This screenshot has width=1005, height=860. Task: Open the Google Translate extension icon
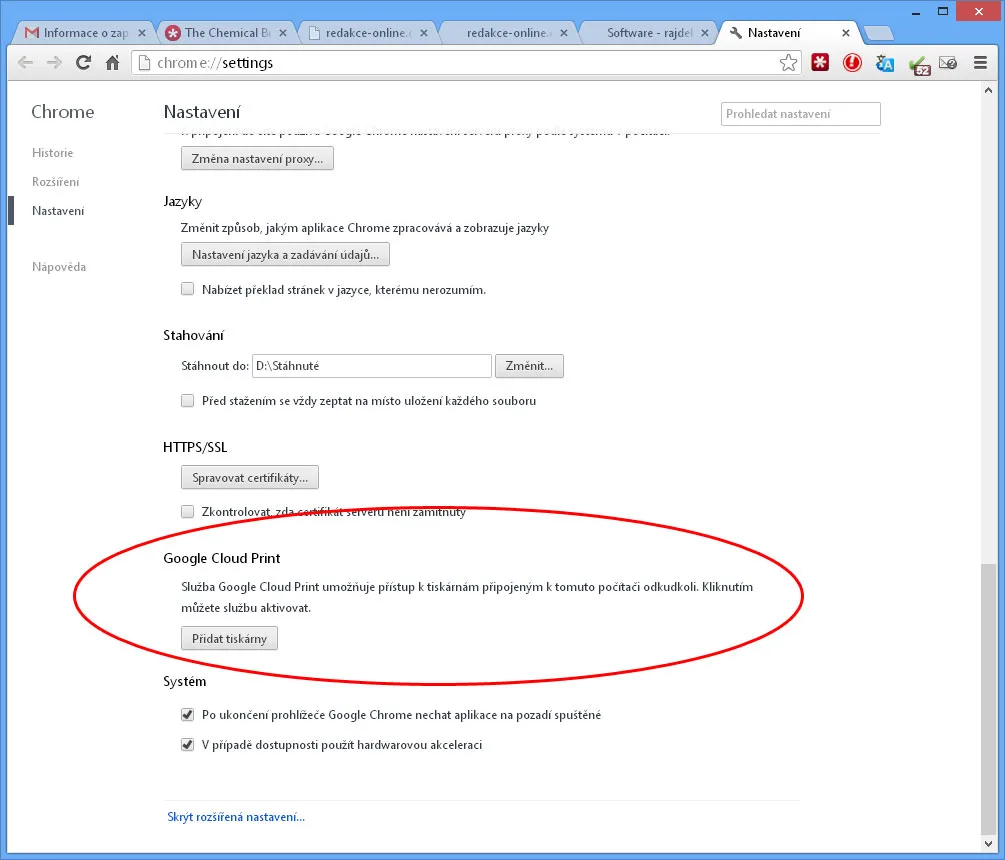(885, 63)
